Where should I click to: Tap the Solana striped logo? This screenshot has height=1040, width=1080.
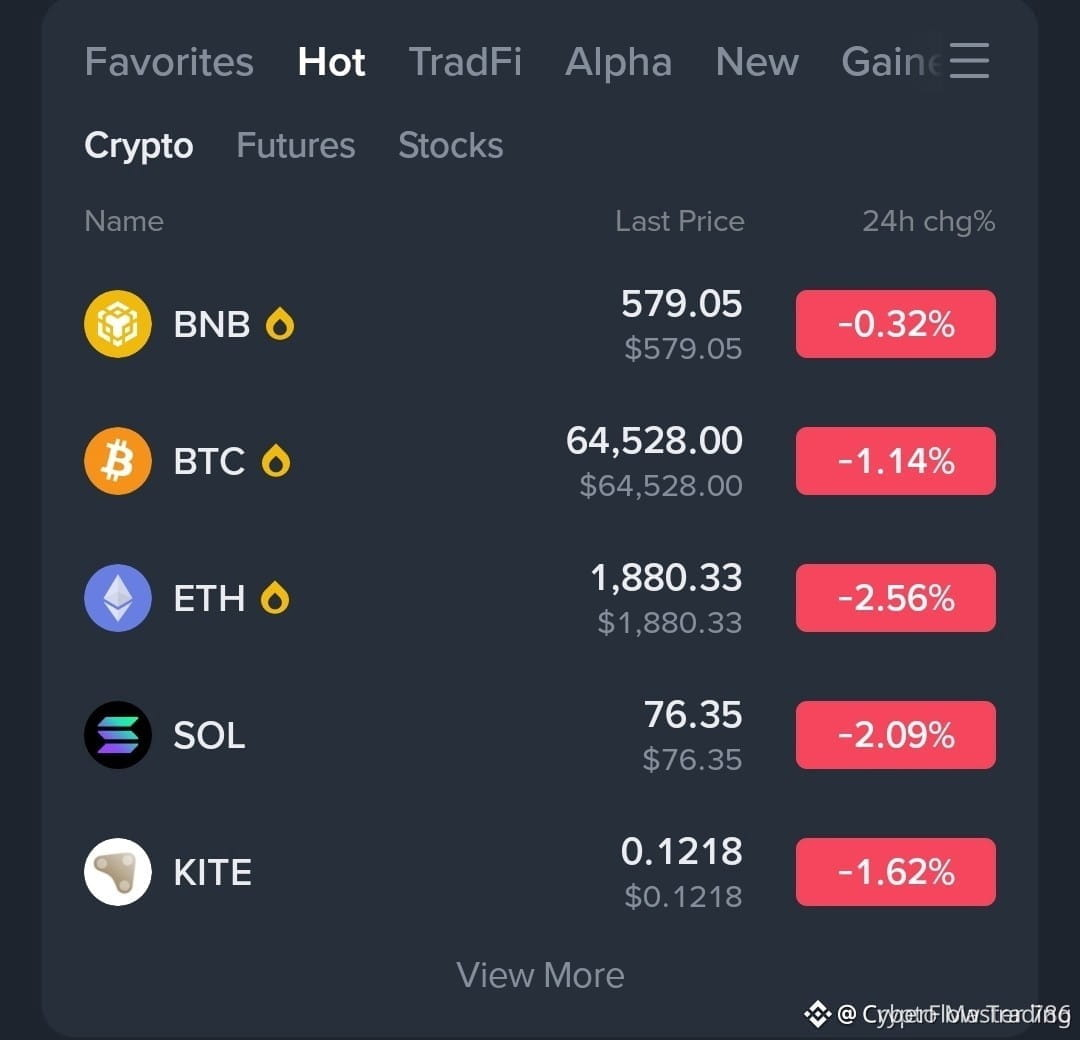pos(118,735)
